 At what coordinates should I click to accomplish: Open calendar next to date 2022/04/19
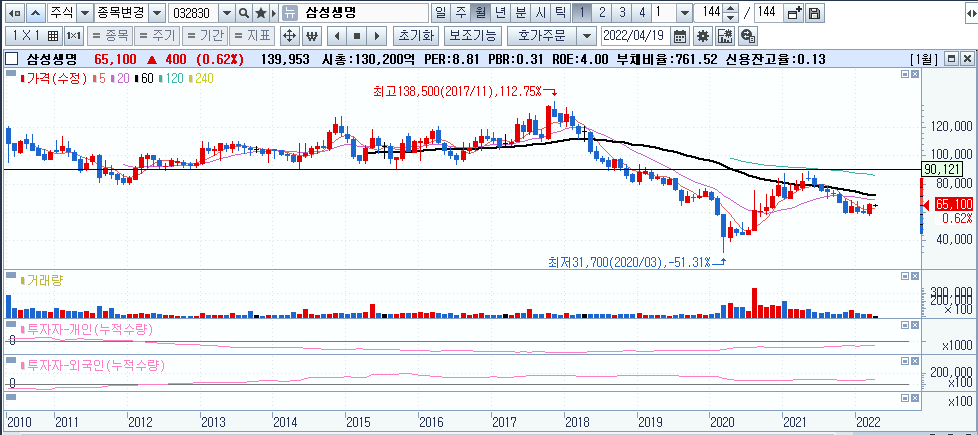(x=681, y=36)
